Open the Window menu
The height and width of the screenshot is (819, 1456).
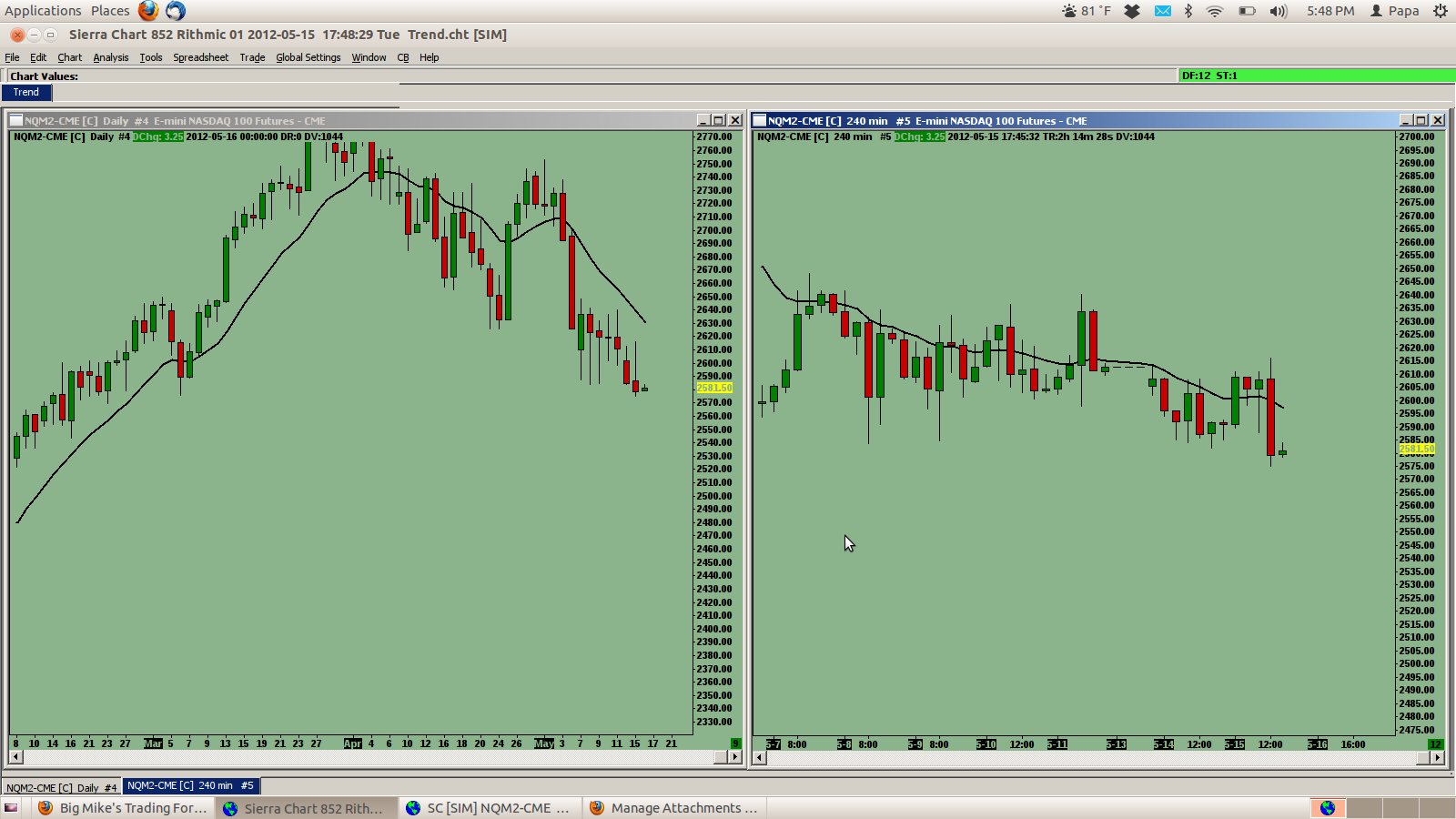click(369, 57)
